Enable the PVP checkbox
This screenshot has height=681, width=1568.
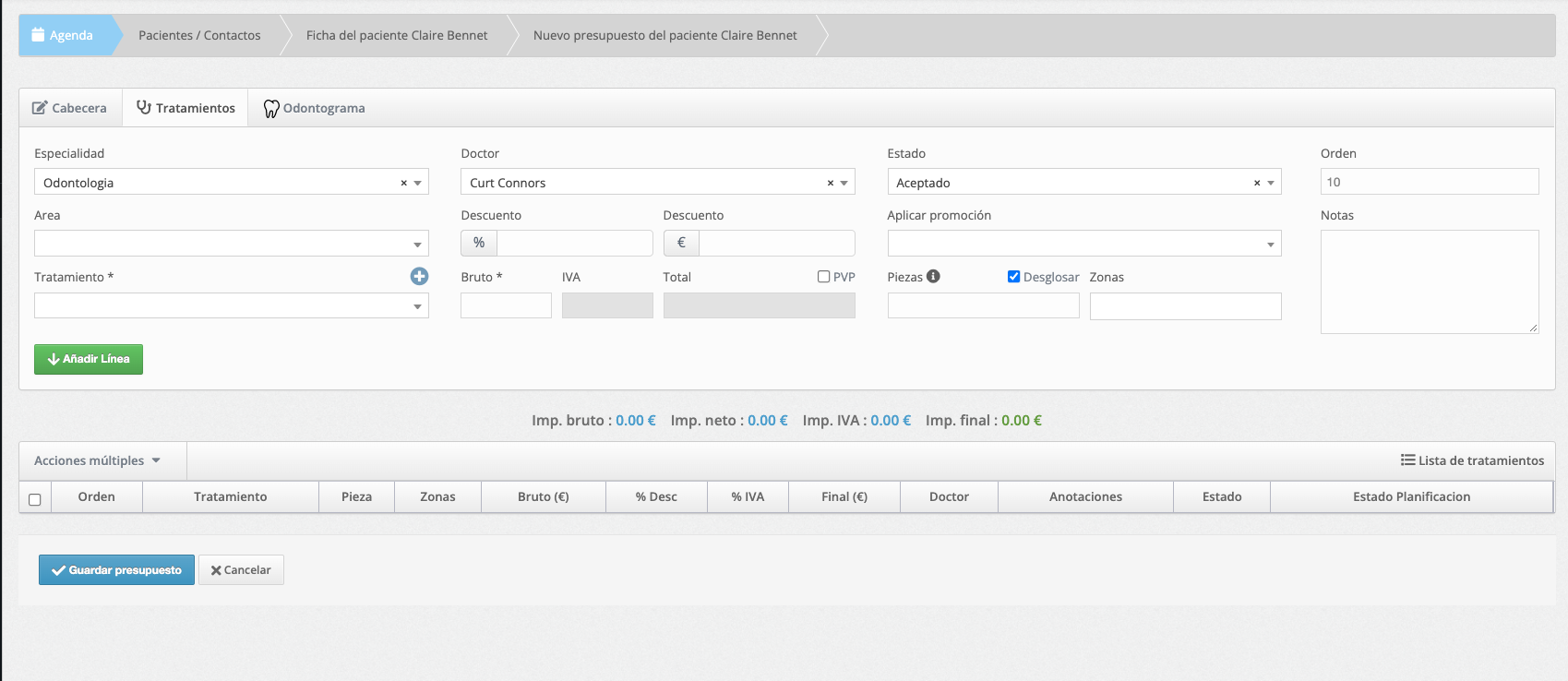[x=823, y=277]
